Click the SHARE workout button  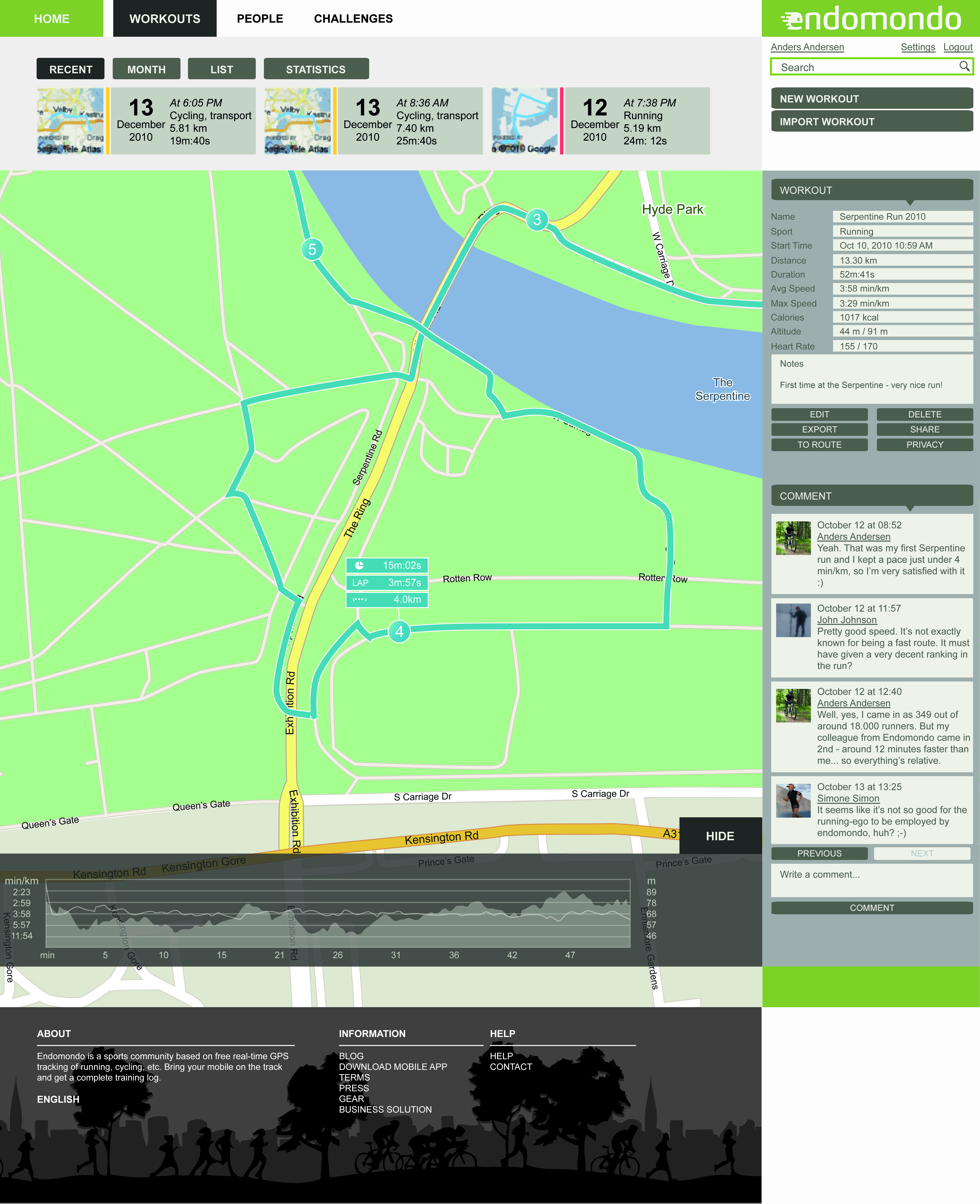click(x=925, y=430)
